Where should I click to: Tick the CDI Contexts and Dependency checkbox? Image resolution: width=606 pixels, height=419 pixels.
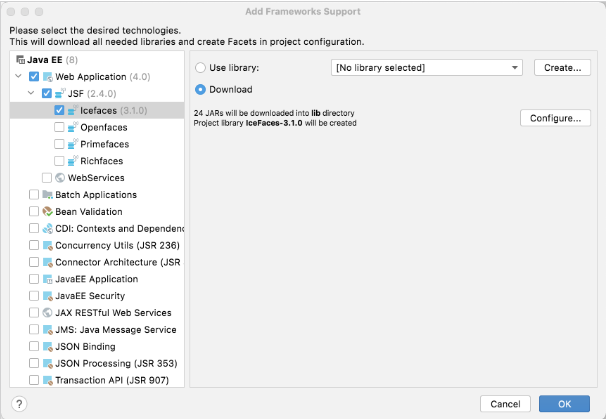tap(34, 228)
